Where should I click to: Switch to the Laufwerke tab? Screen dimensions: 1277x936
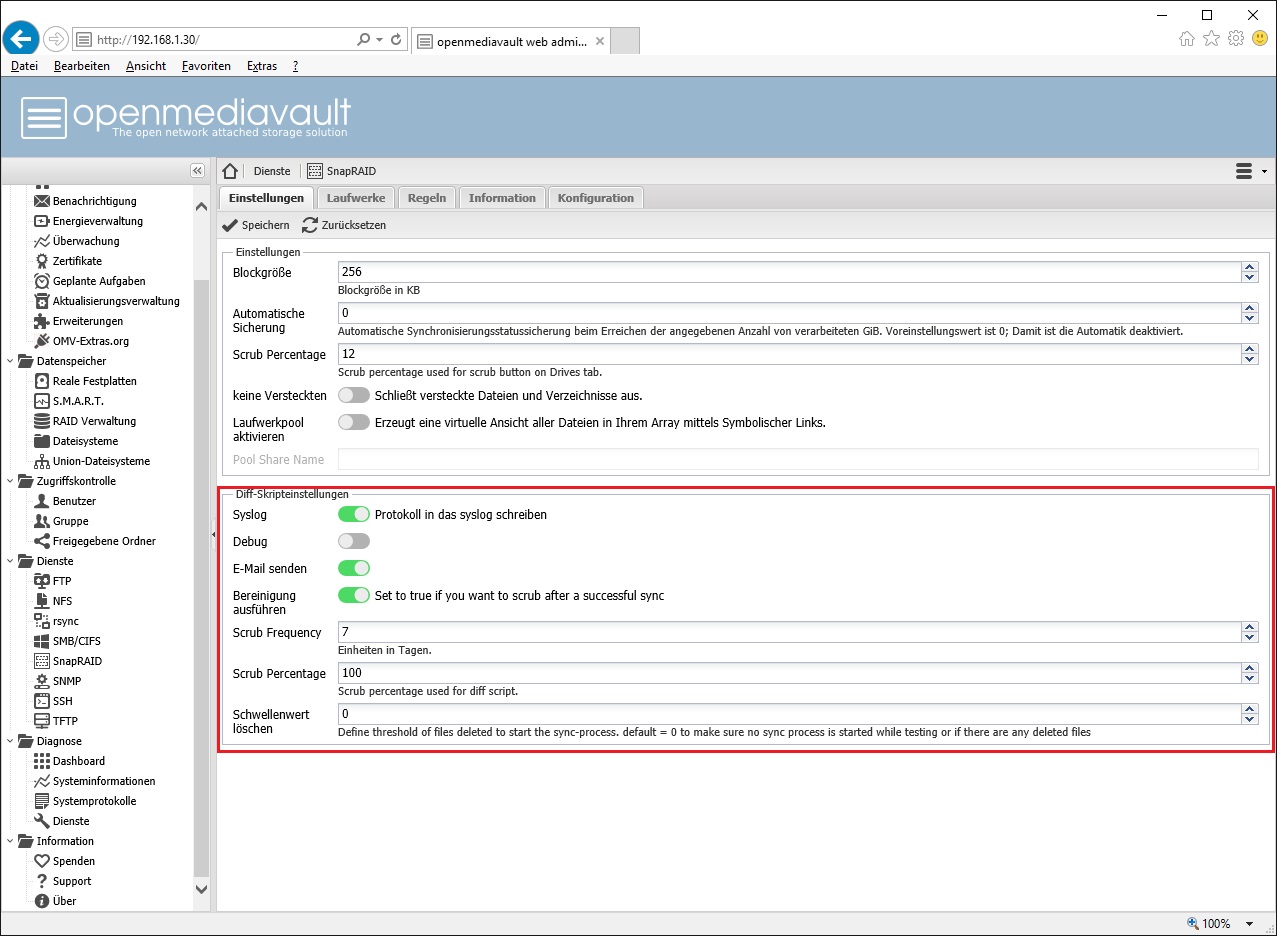(x=356, y=198)
